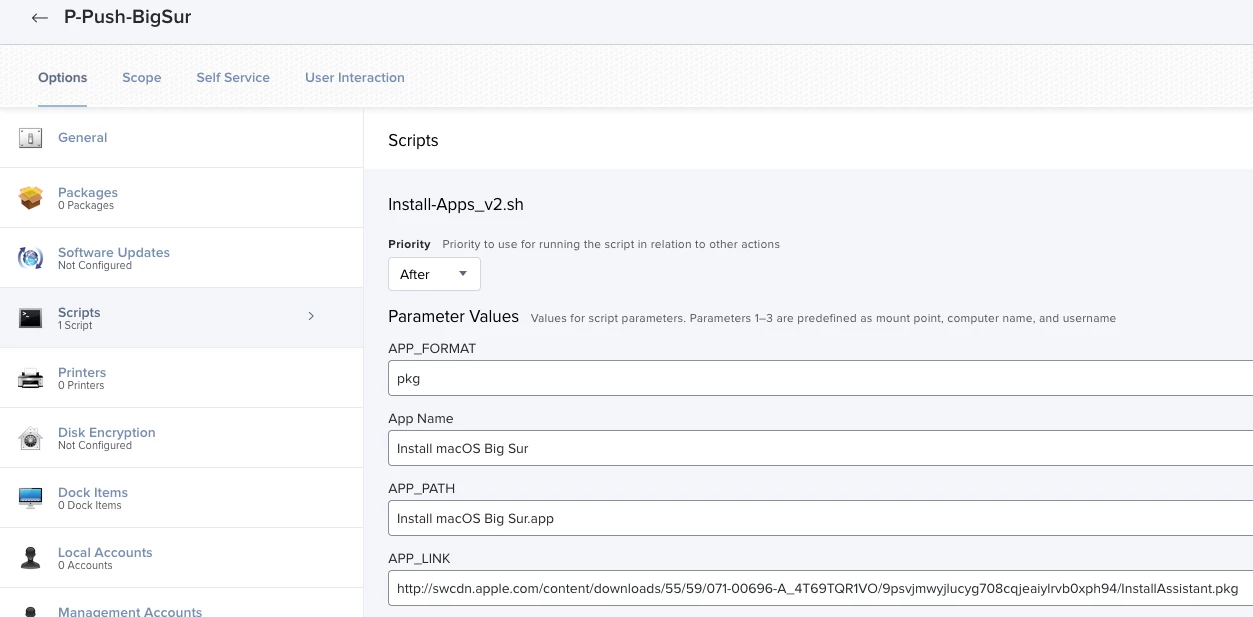Click the General sidebar icon

[x=30, y=138]
